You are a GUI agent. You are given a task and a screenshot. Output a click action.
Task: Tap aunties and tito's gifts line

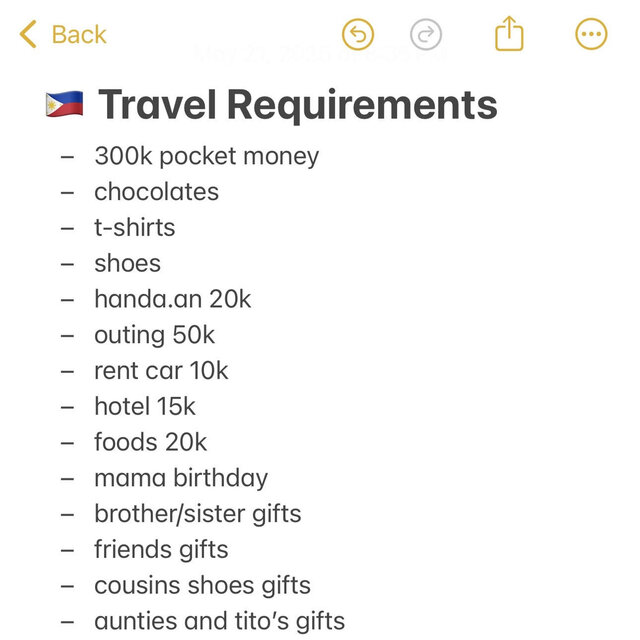(220, 622)
